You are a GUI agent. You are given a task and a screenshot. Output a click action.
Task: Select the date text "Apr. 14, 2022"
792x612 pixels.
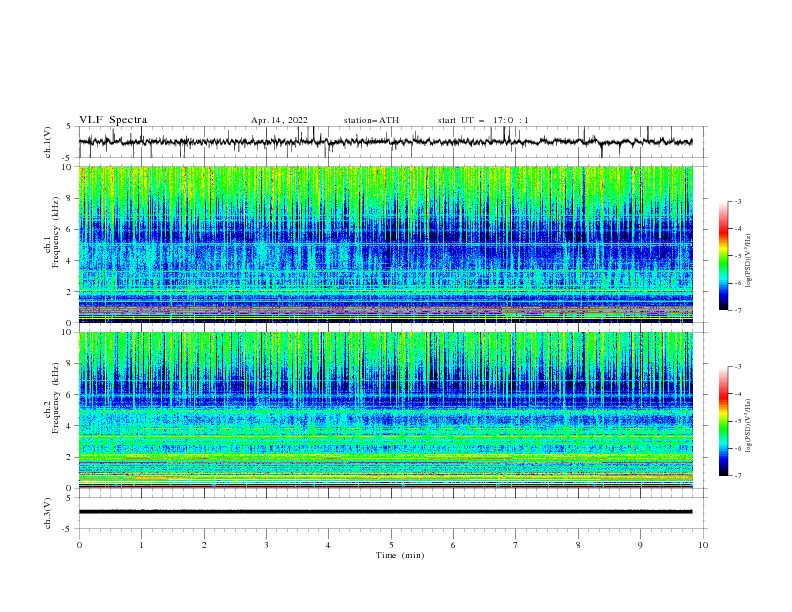[x=279, y=120]
